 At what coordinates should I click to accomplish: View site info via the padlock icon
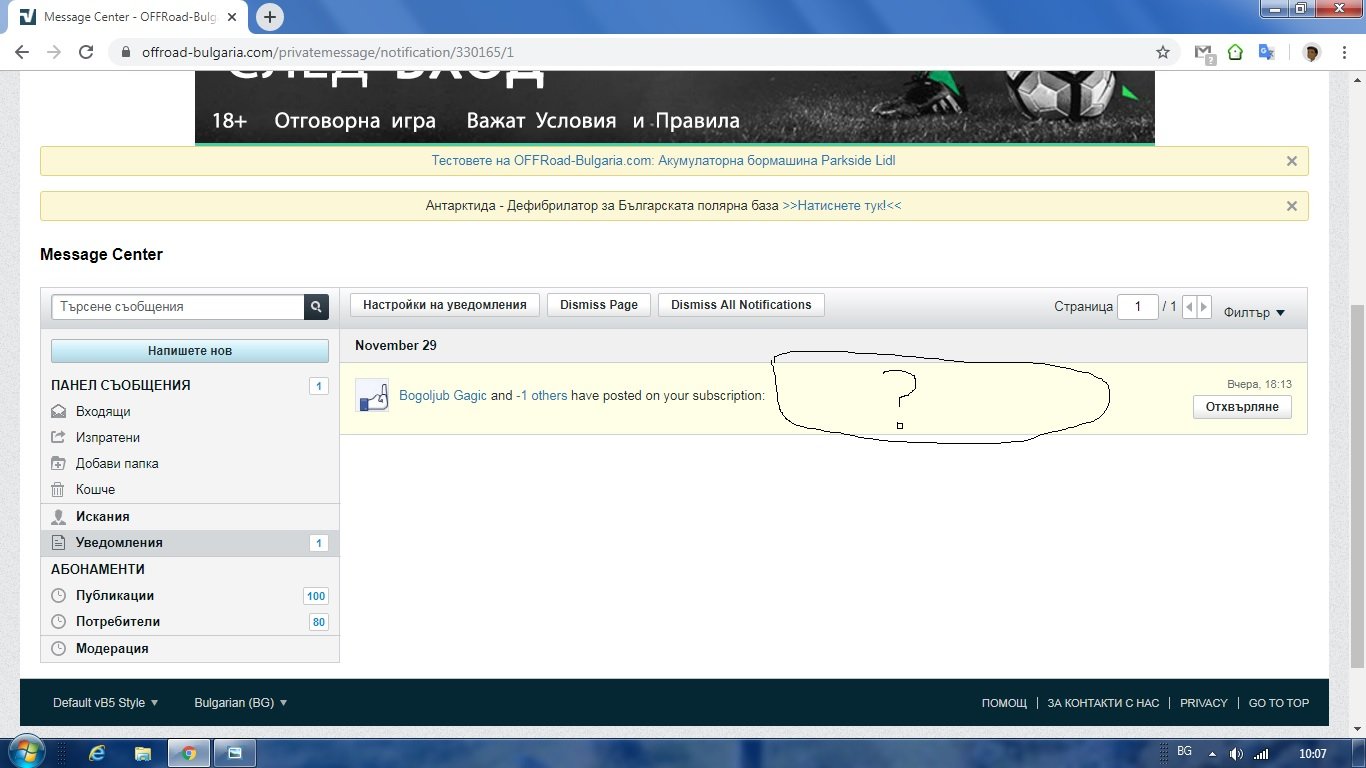(x=125, y=52)
